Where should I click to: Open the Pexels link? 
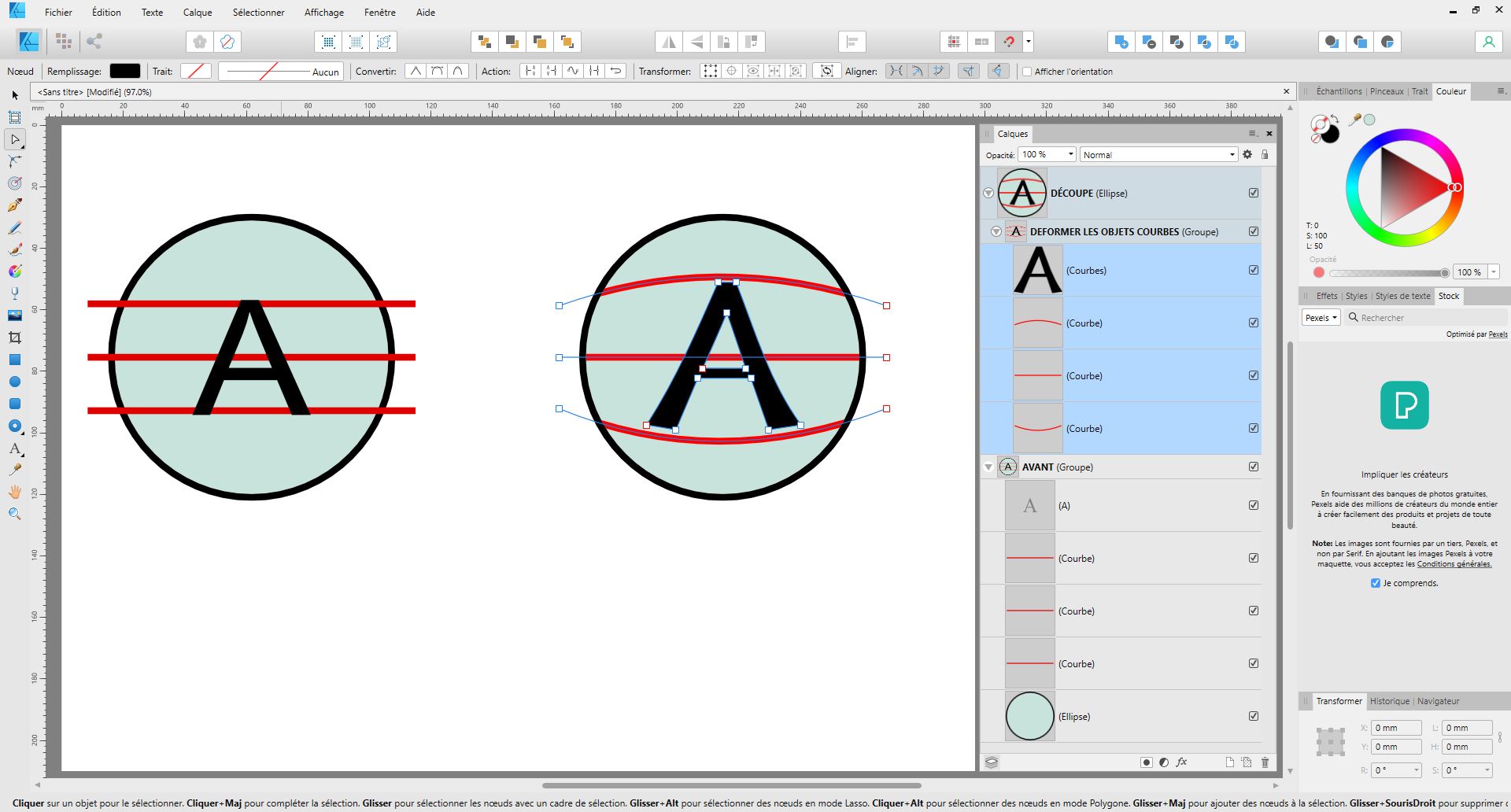(x=1498, y=334)
